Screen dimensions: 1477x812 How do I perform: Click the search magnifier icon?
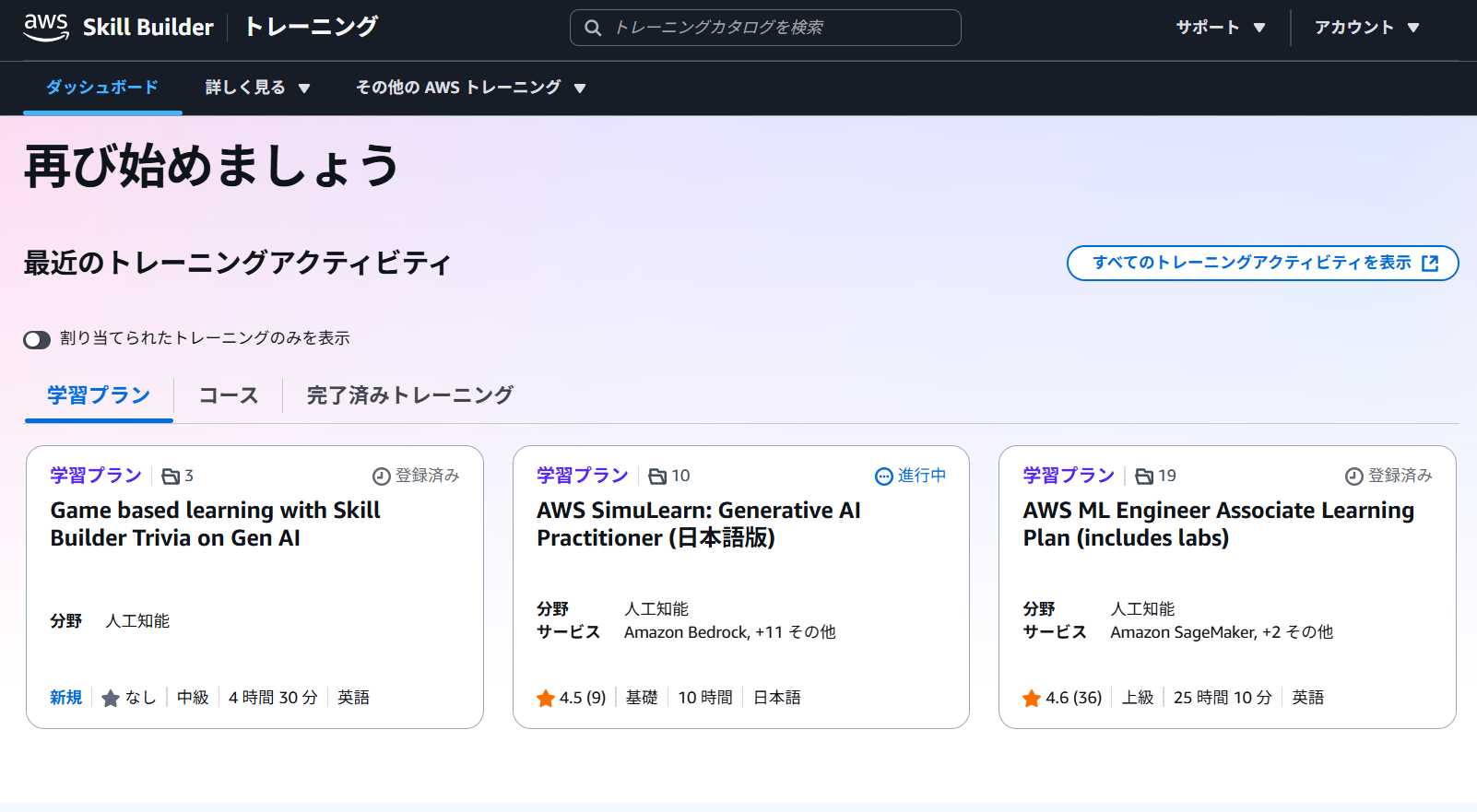tap(593, 28)
